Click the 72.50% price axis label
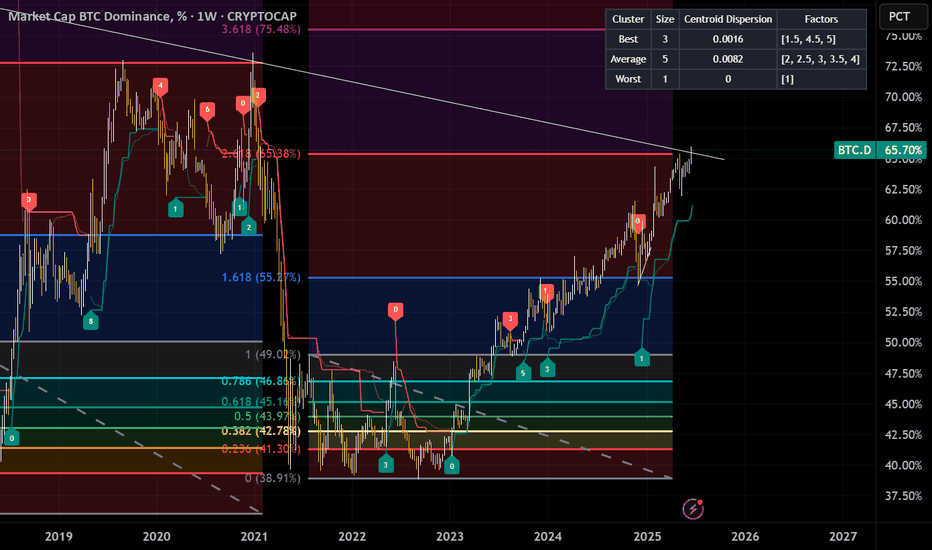932x550 pixels. [x=903, y=66]
